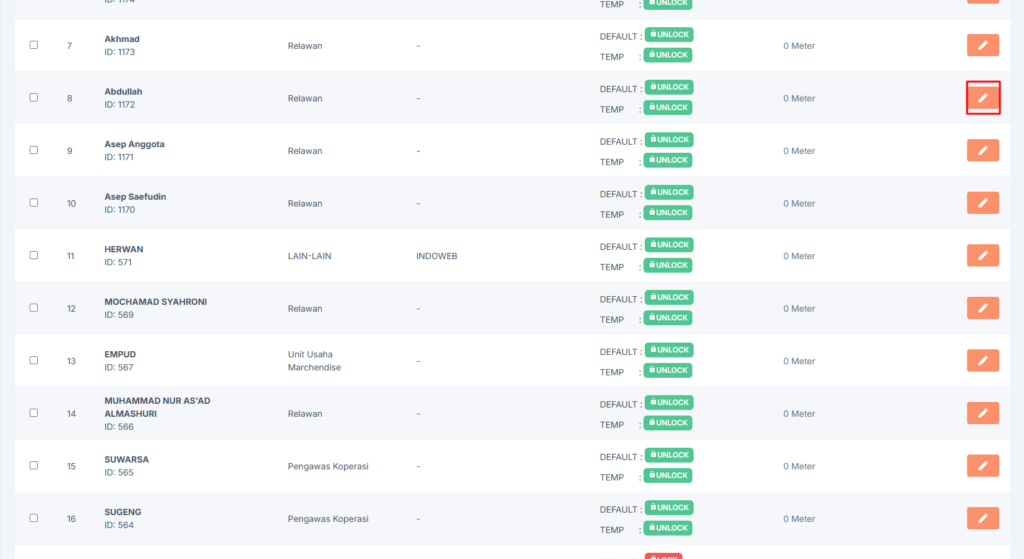The width and height of the screenshot is (1024, 559).
Task: Click the pencil edit icon for HERWAN
Action: pos(982,255)
